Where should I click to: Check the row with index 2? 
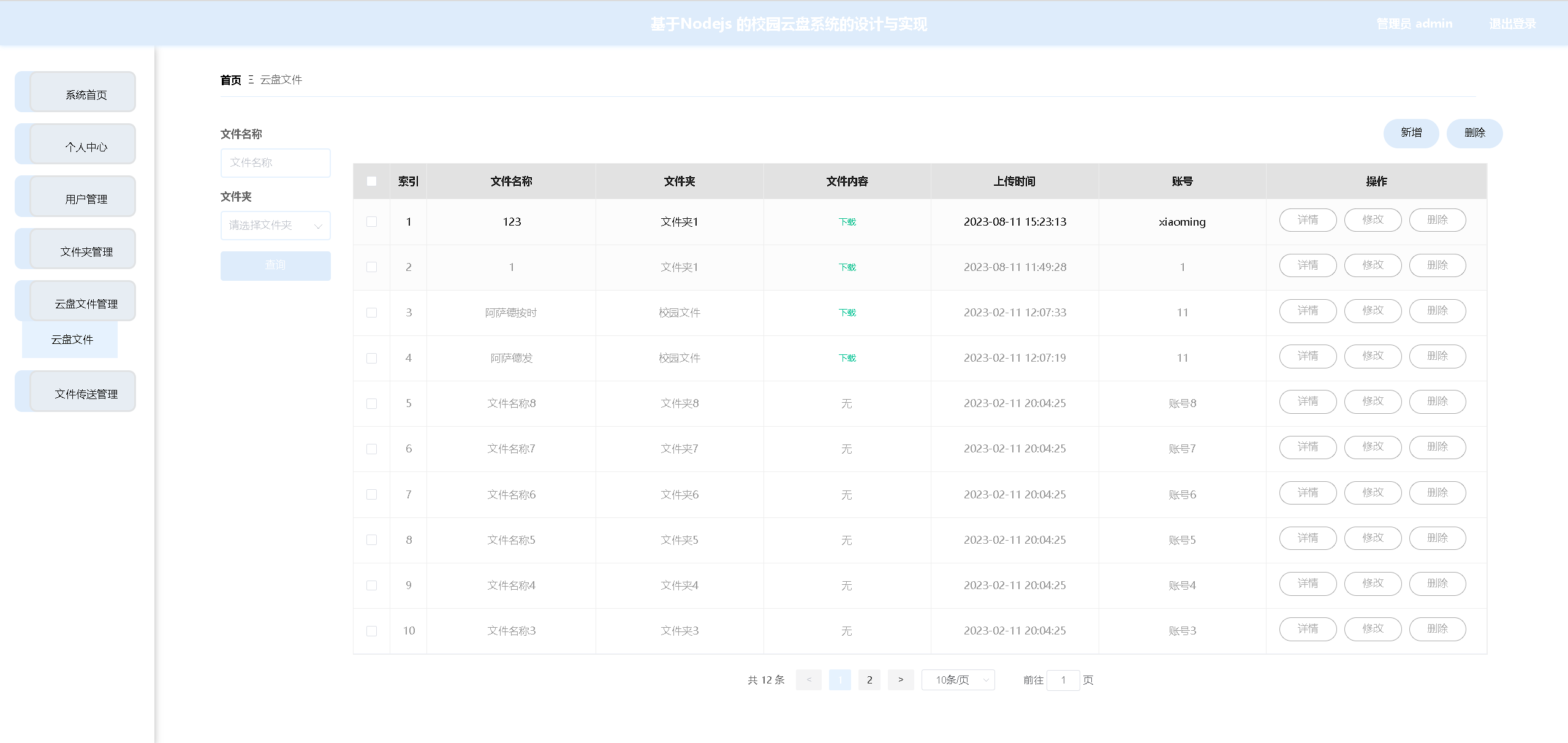click(x=371, y=267)
